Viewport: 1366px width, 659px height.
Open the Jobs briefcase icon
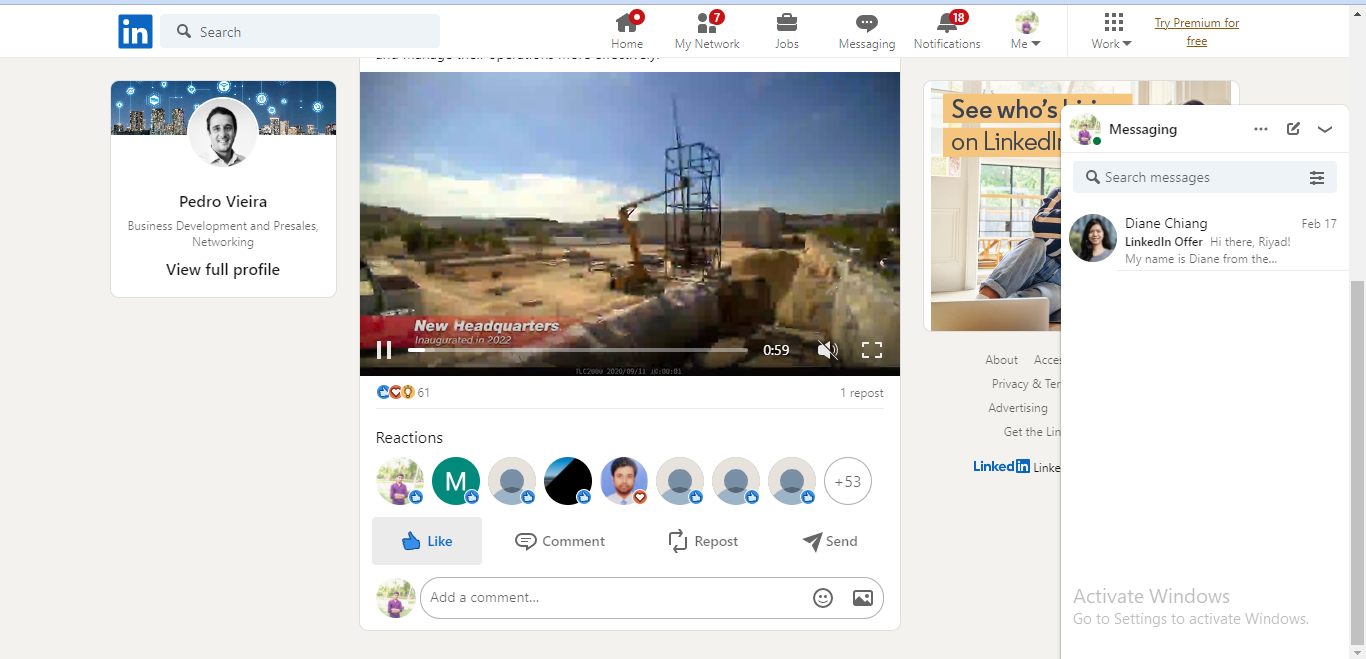click(787, 31)
